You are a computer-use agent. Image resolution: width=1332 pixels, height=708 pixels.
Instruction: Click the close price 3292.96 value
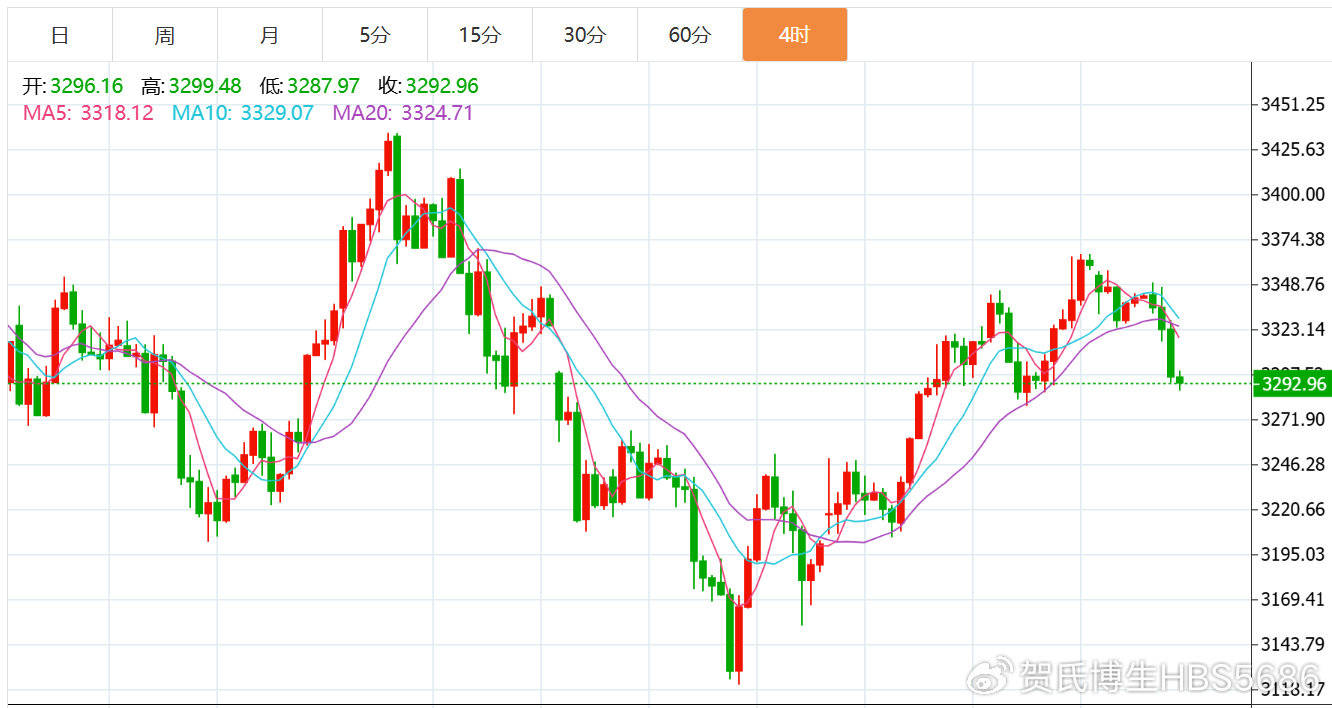[442, 86]
